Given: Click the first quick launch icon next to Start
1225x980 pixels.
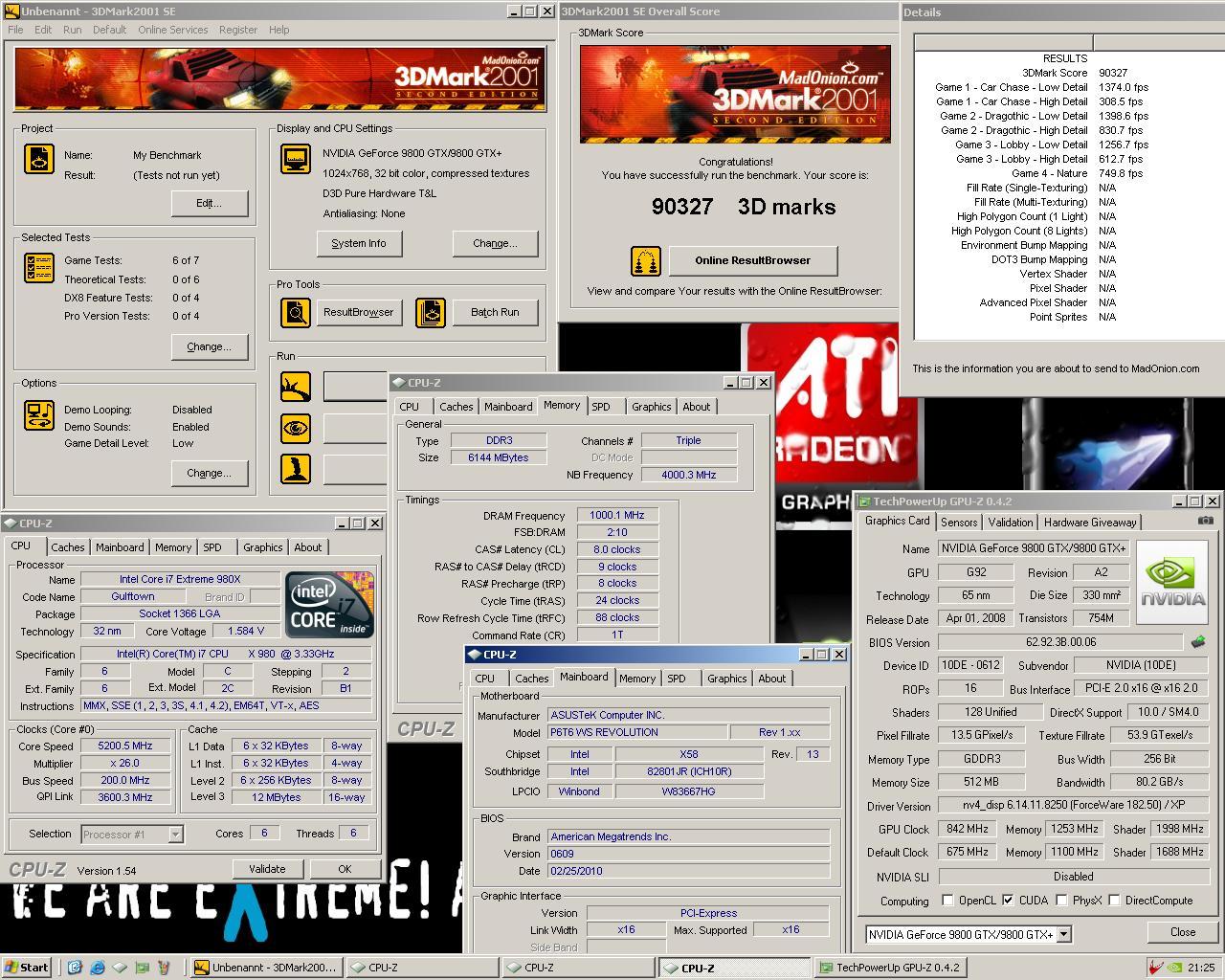Looking at the screenshot, I should [75, 968].
